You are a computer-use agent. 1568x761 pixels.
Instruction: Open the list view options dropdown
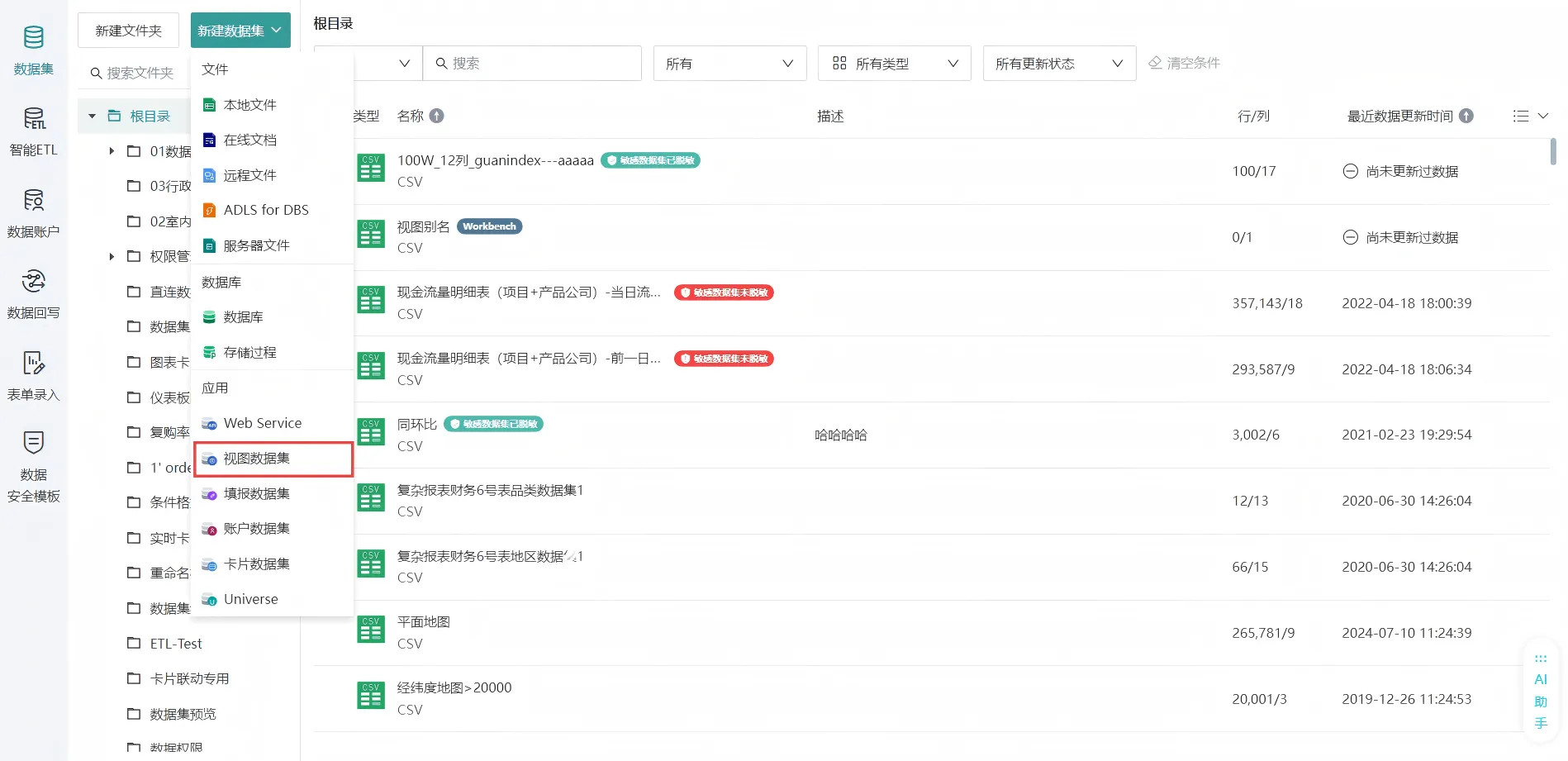[1530, 116]
